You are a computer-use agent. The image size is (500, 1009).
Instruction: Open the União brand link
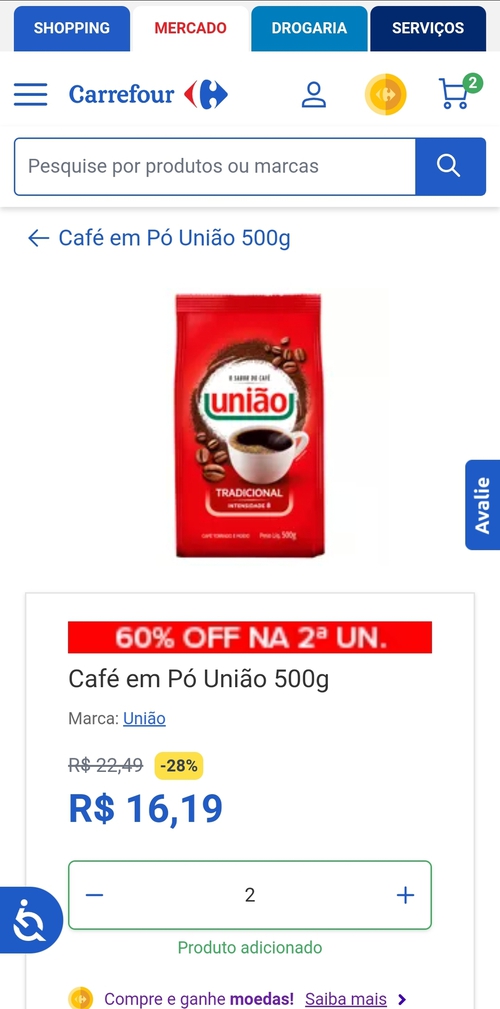(x=144, y=718)
